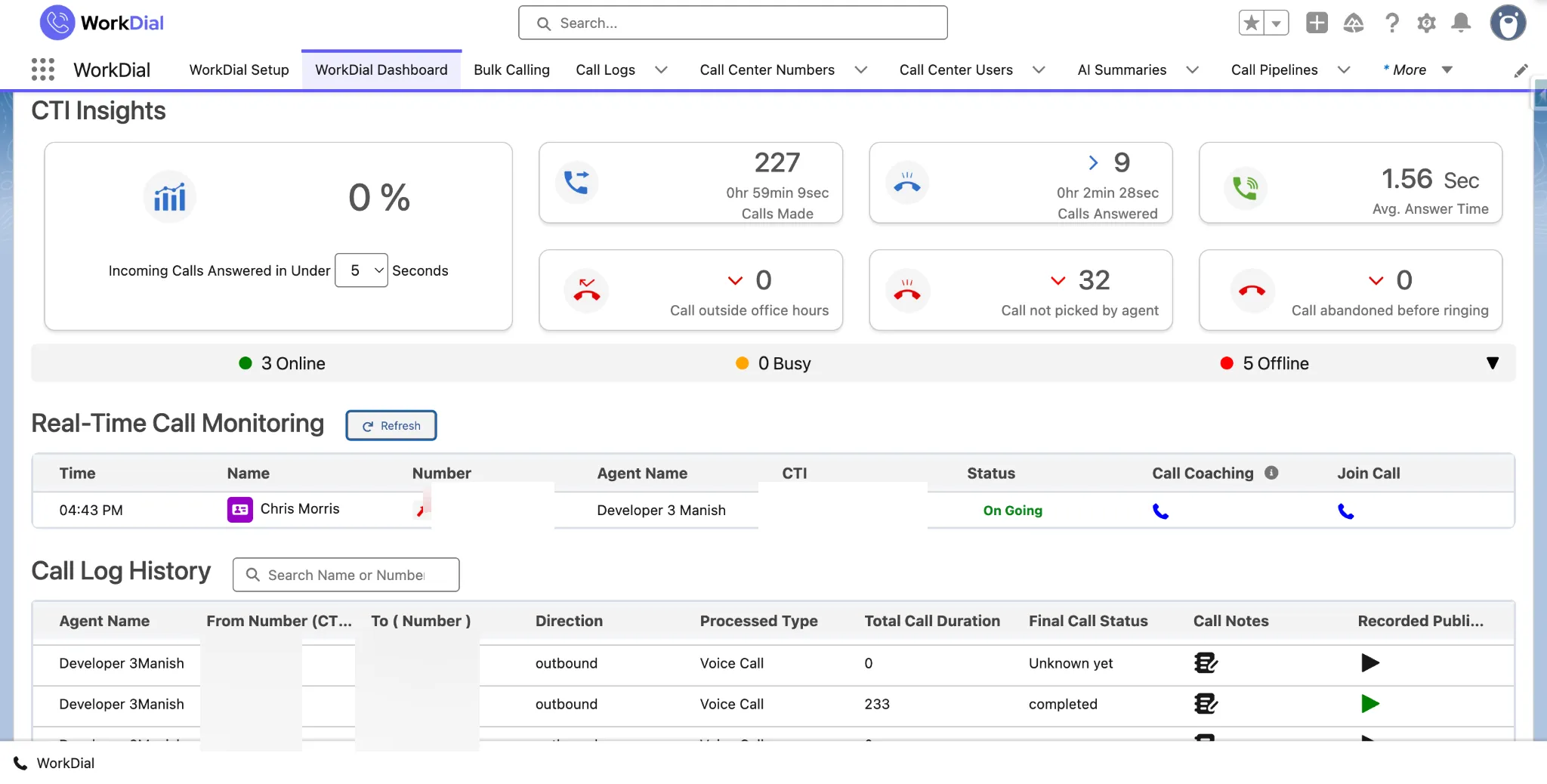Click the edit navigation pencil icon
The height and width of the screenshot is (784, 1547).
tap(1521, 70)
